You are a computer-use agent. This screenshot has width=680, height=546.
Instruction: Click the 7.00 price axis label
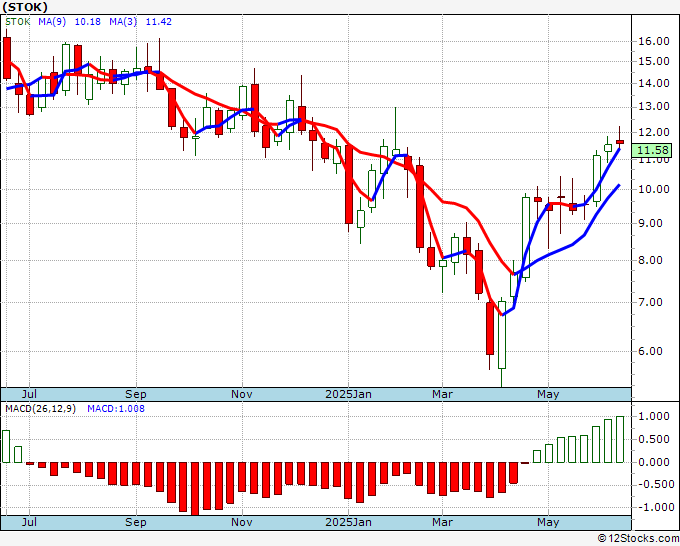pos(651,302)
